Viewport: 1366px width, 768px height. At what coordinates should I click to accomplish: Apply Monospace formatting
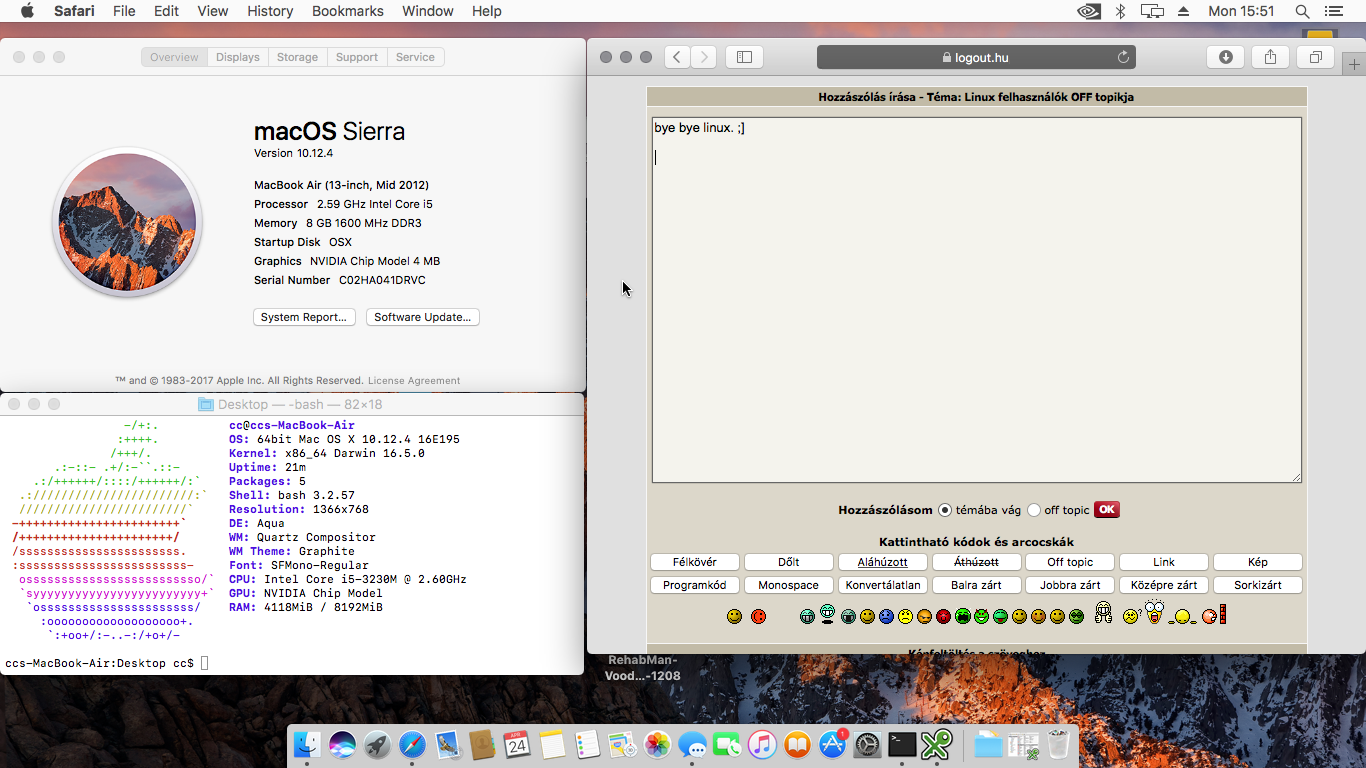coord(789,585)
